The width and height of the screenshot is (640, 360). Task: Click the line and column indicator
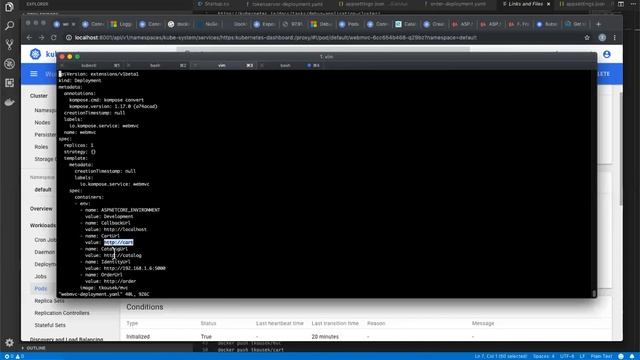501,356
